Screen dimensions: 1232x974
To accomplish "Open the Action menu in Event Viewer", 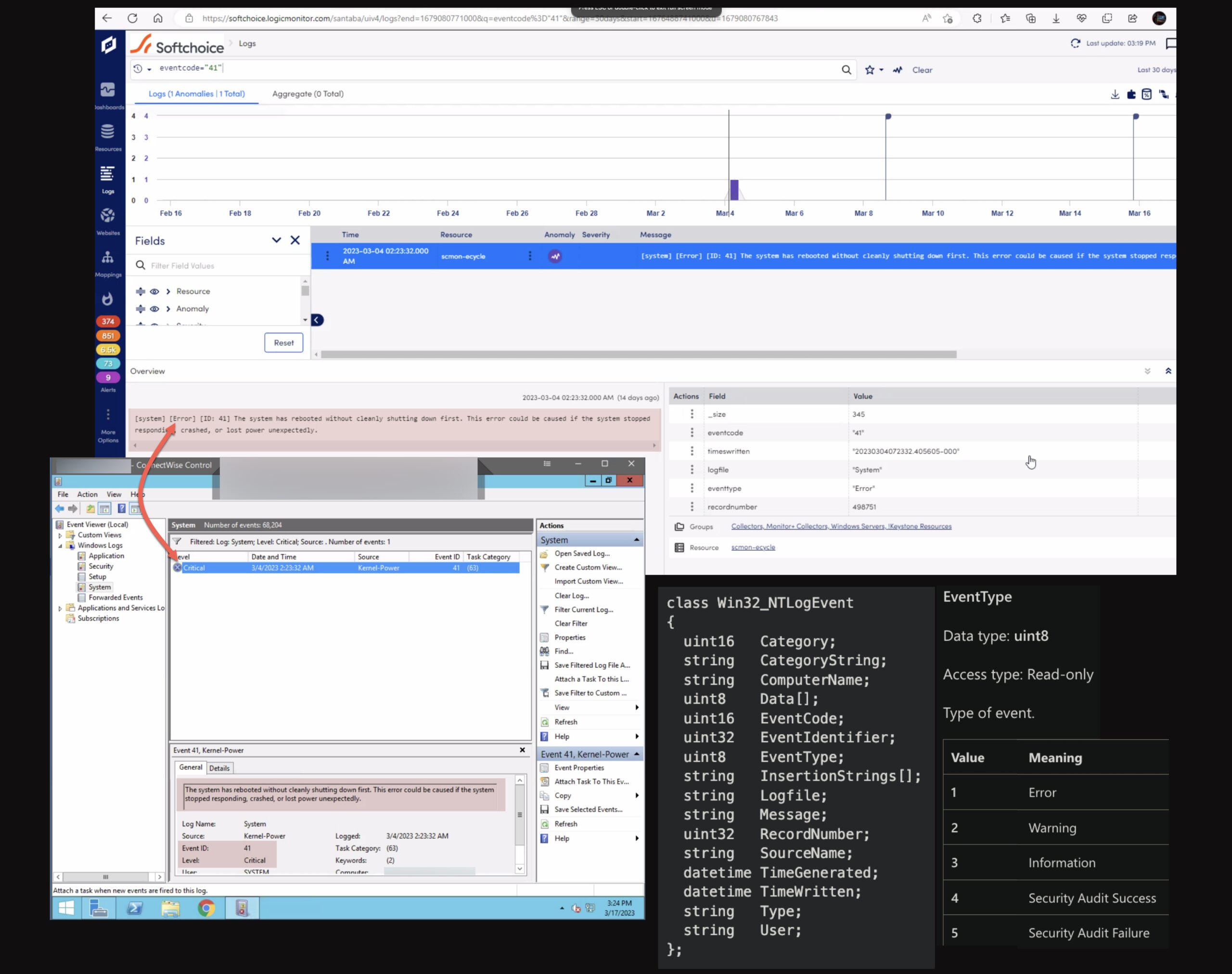I will tap(87, 494).
